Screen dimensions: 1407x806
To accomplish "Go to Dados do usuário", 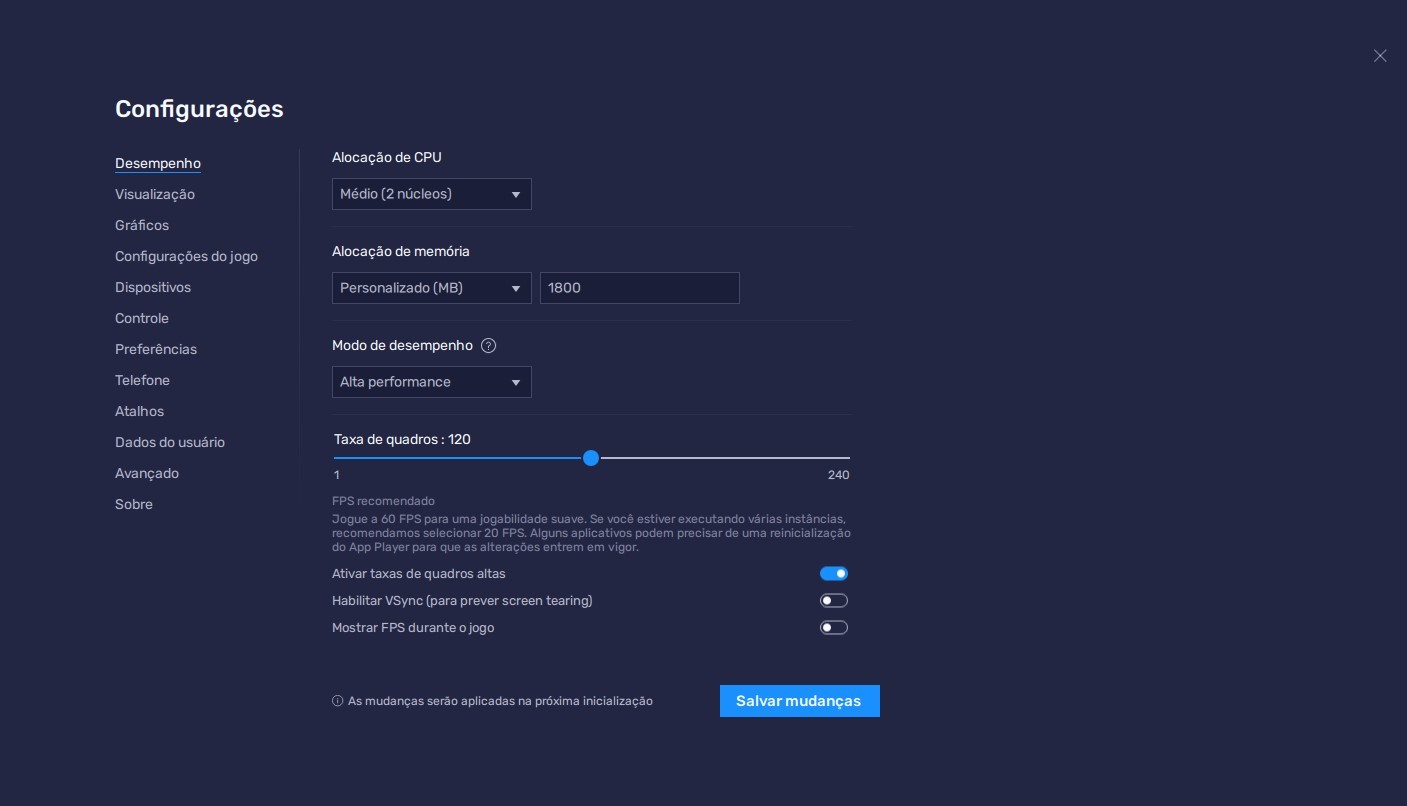I will [170, 442].
